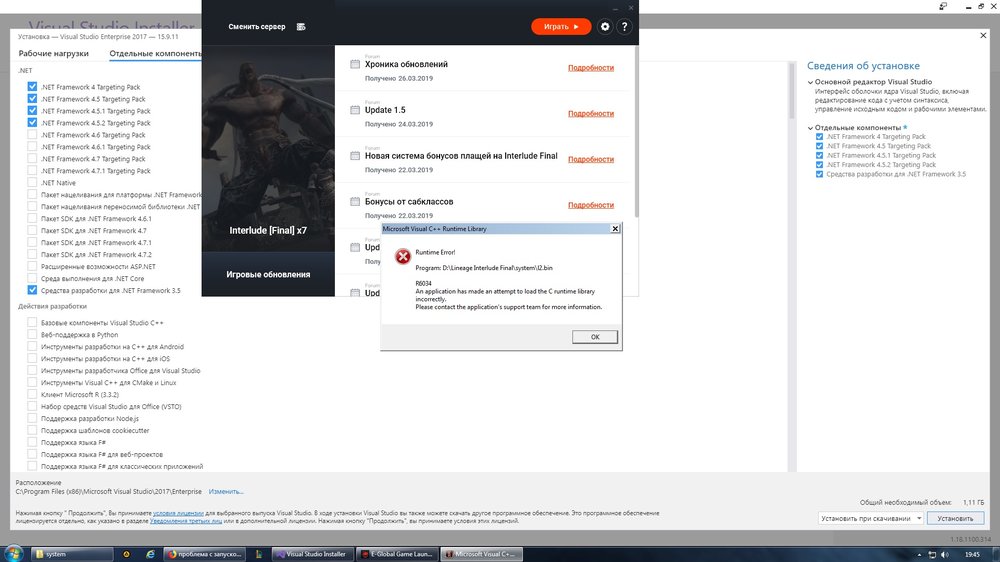Check Инструменты разработки на C++ для Android

pyautogui.click(x=33, y=347)
